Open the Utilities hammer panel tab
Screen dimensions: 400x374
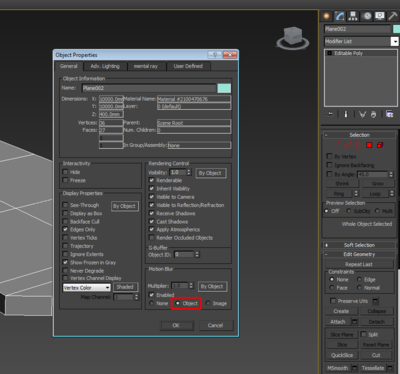click(x=393, y=16)
